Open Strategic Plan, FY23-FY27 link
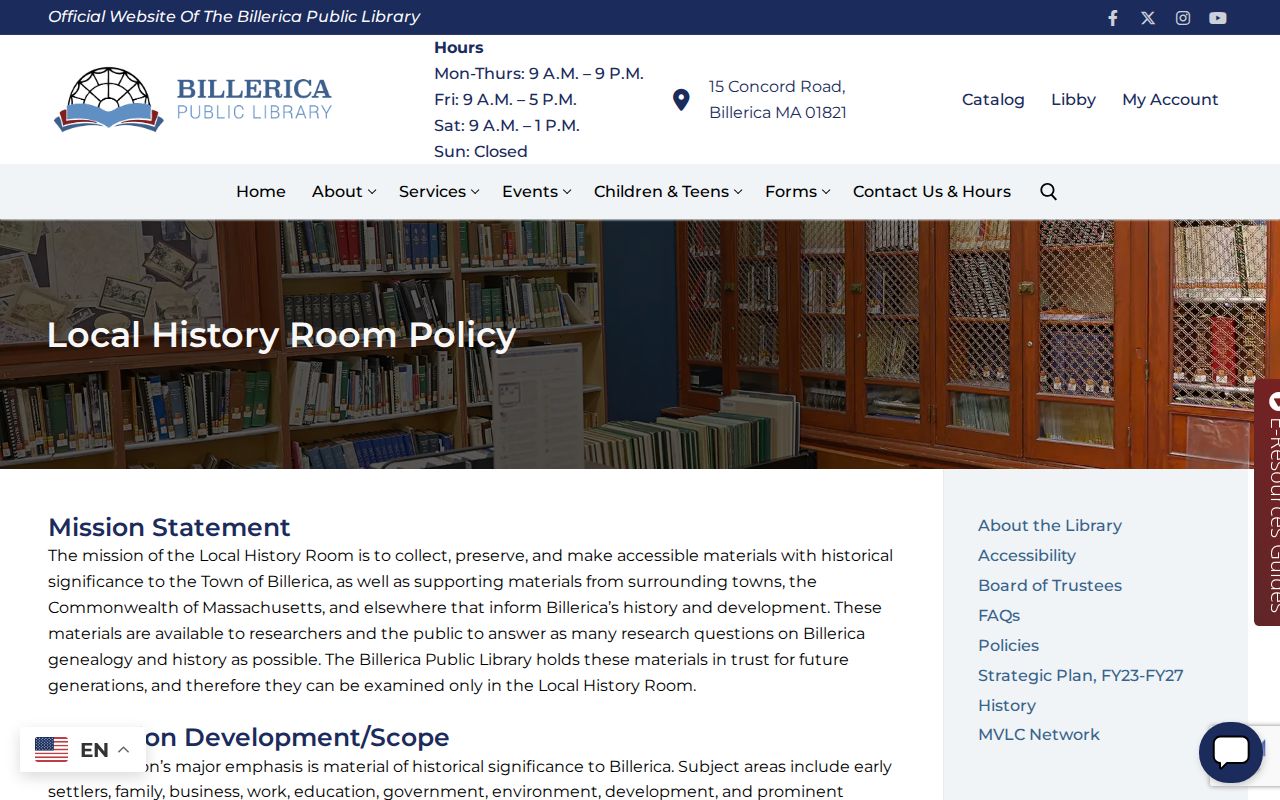1280x800 pixels. pos(1081,675)
